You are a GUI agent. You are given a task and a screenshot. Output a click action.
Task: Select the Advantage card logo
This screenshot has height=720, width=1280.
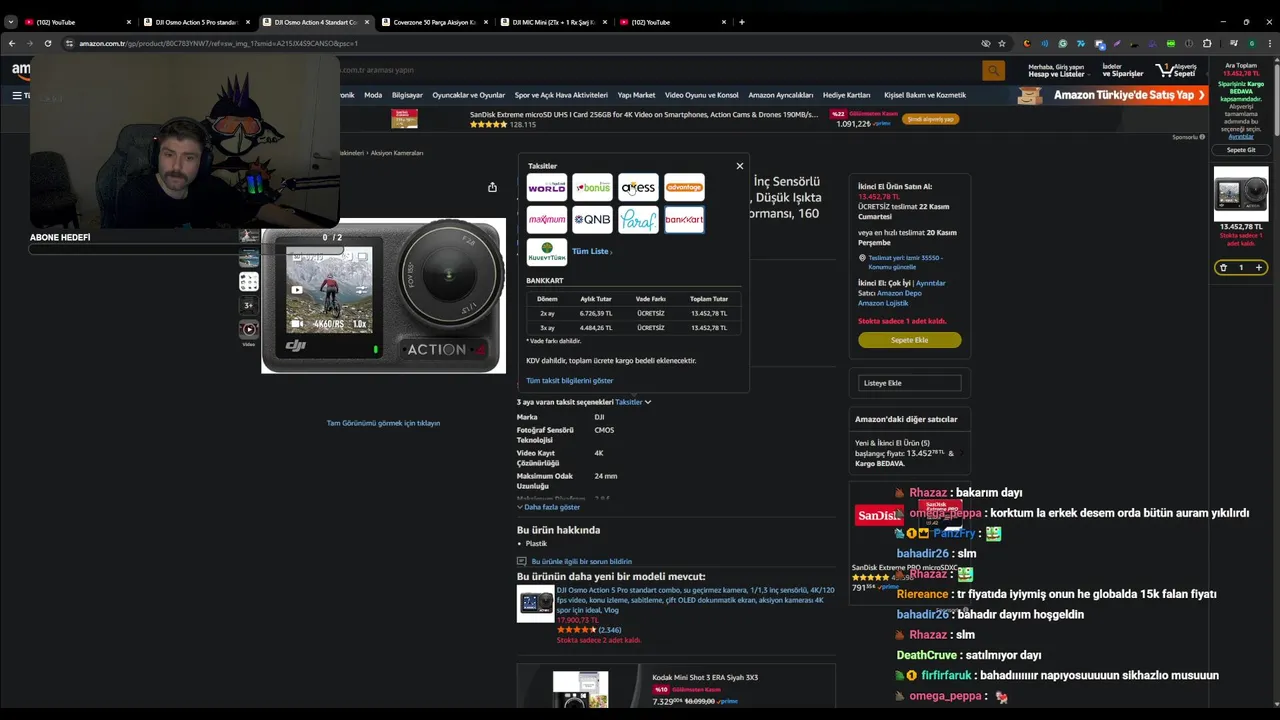(x=684, y=187)
